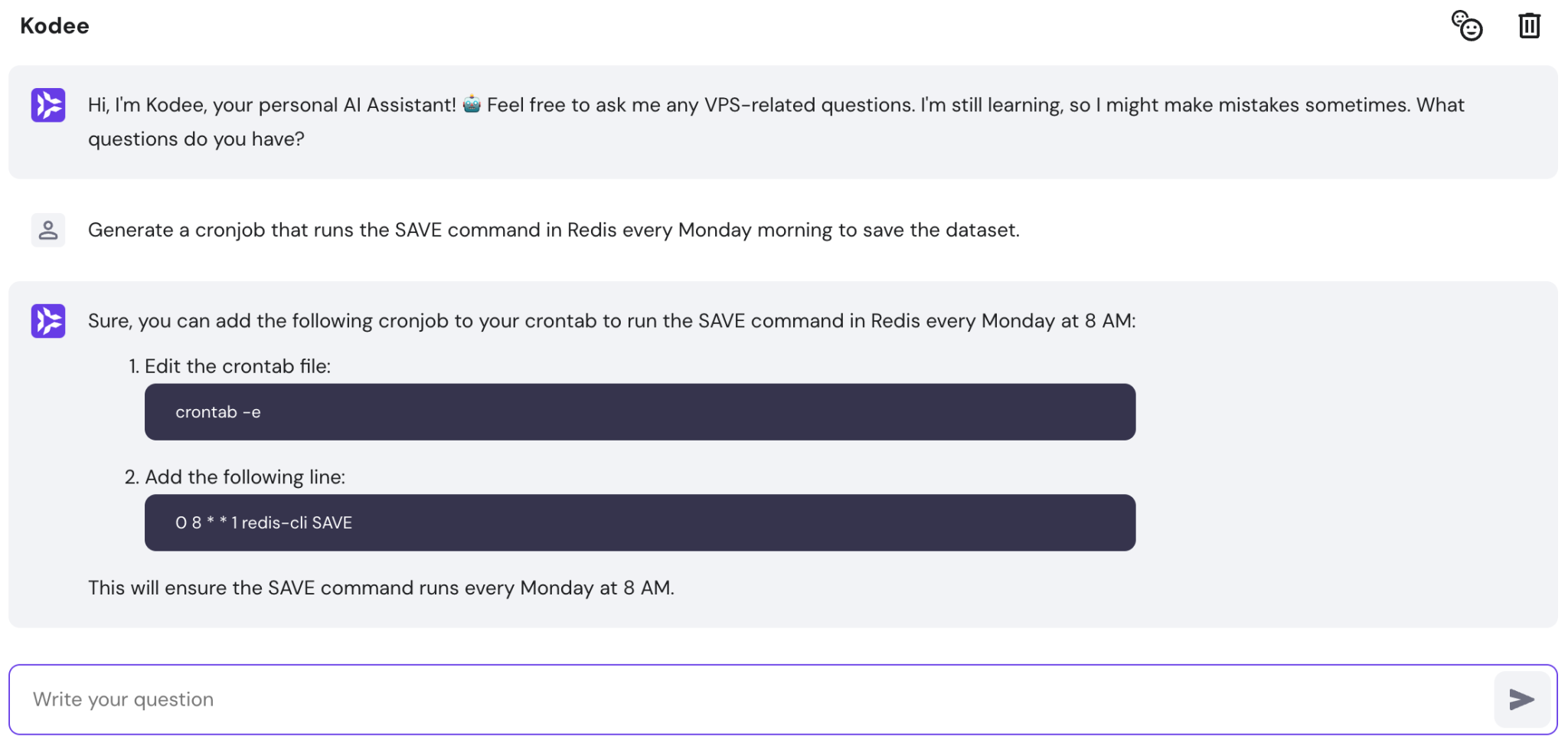Select the dark code box background

pos(842,411)
